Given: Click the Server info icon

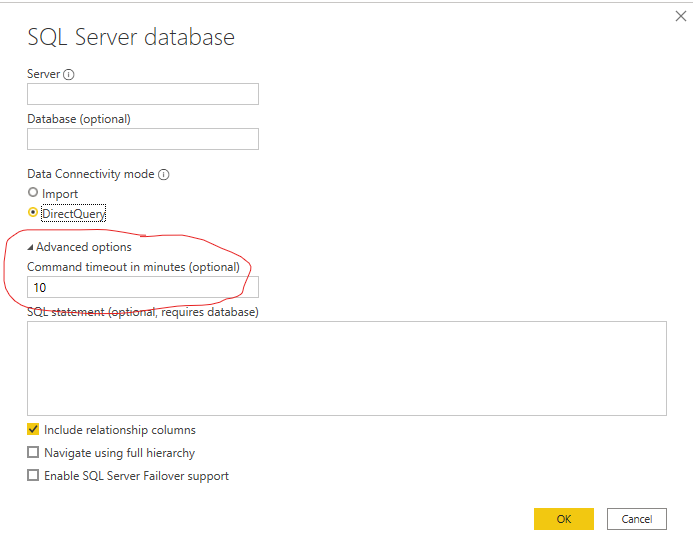Looking at the screenshot, I should click(x=69, y=74).
